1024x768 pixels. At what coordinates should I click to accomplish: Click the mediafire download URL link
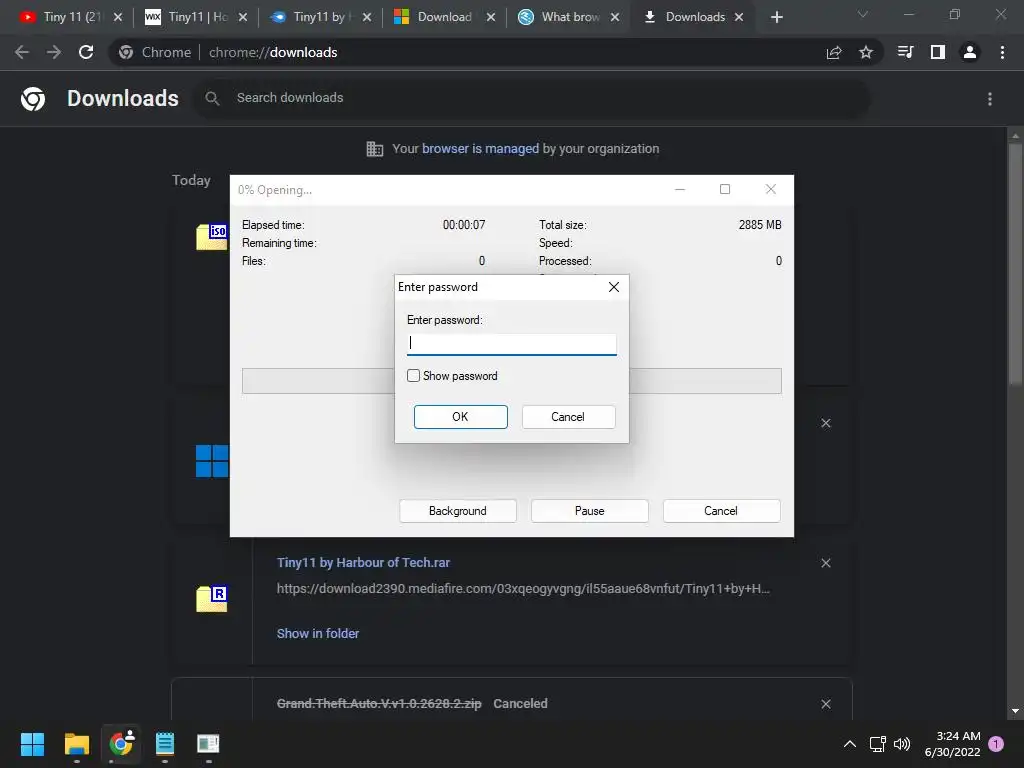coord(523,588)
